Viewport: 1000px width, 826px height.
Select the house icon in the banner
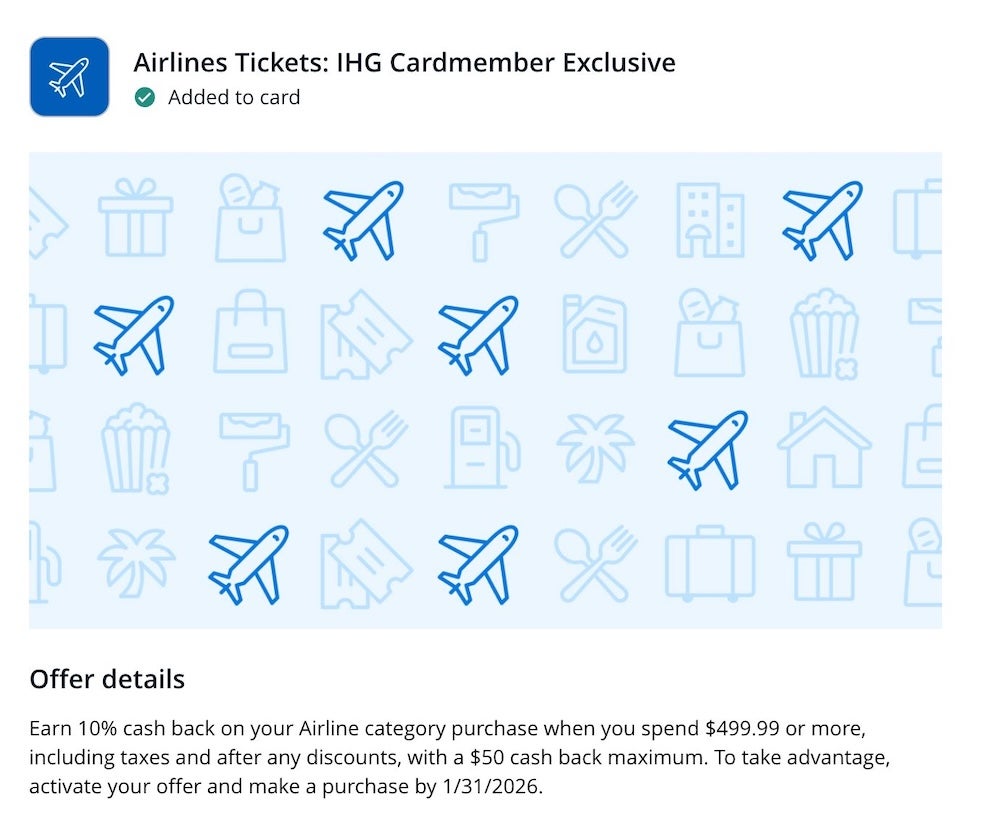point(822,448)
